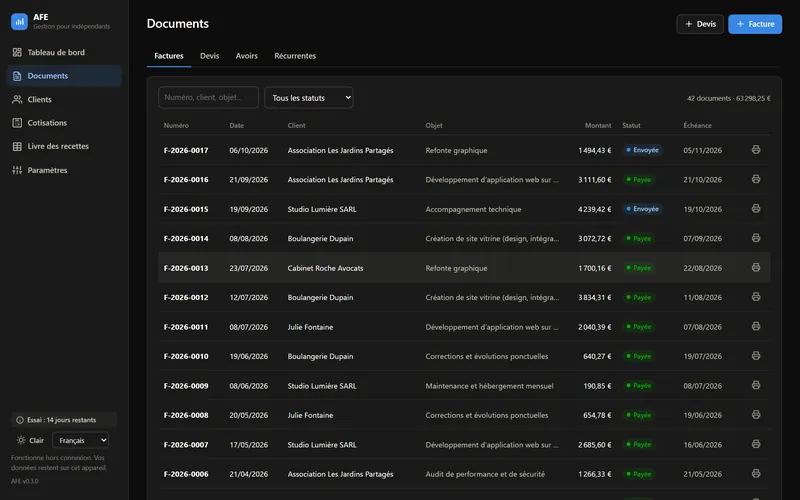Go to Clients section
The height and width of the screenshot is (500, 800).
coord(64,99)
